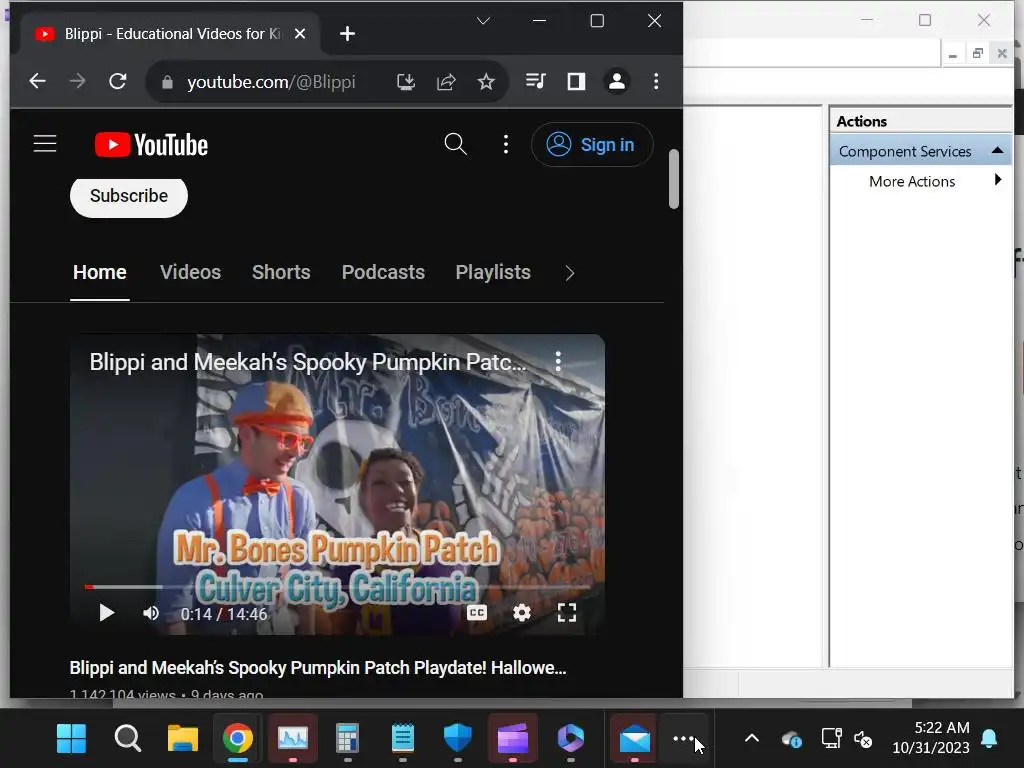
Task: Go back using Chrome's back arrow
Action: [x=38, y=82]
